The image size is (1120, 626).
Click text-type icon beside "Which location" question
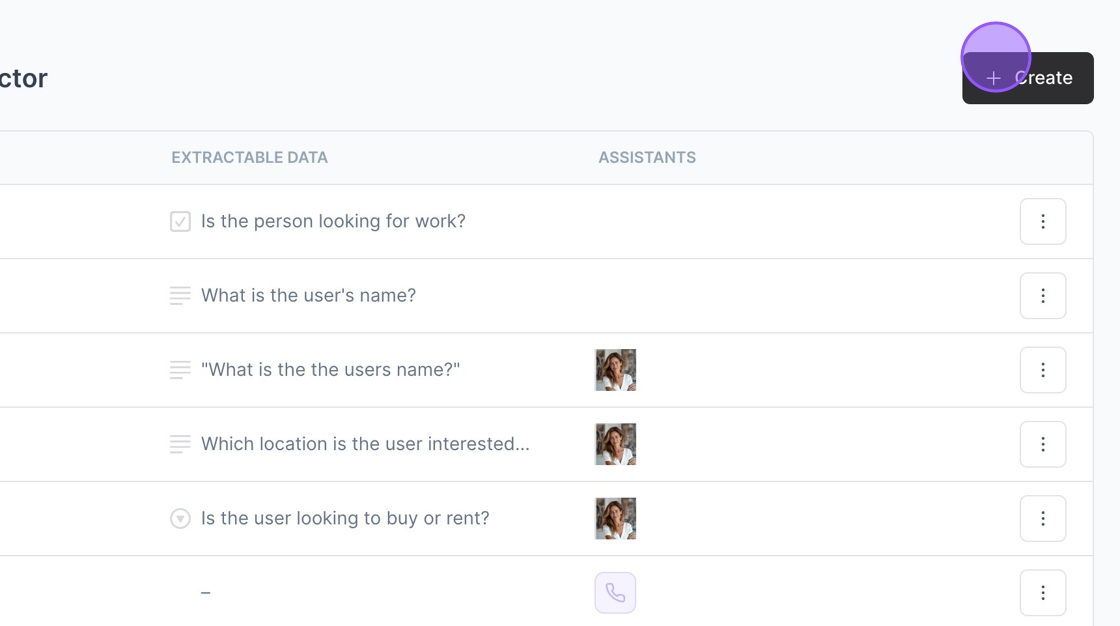click(x=180, y=444)
